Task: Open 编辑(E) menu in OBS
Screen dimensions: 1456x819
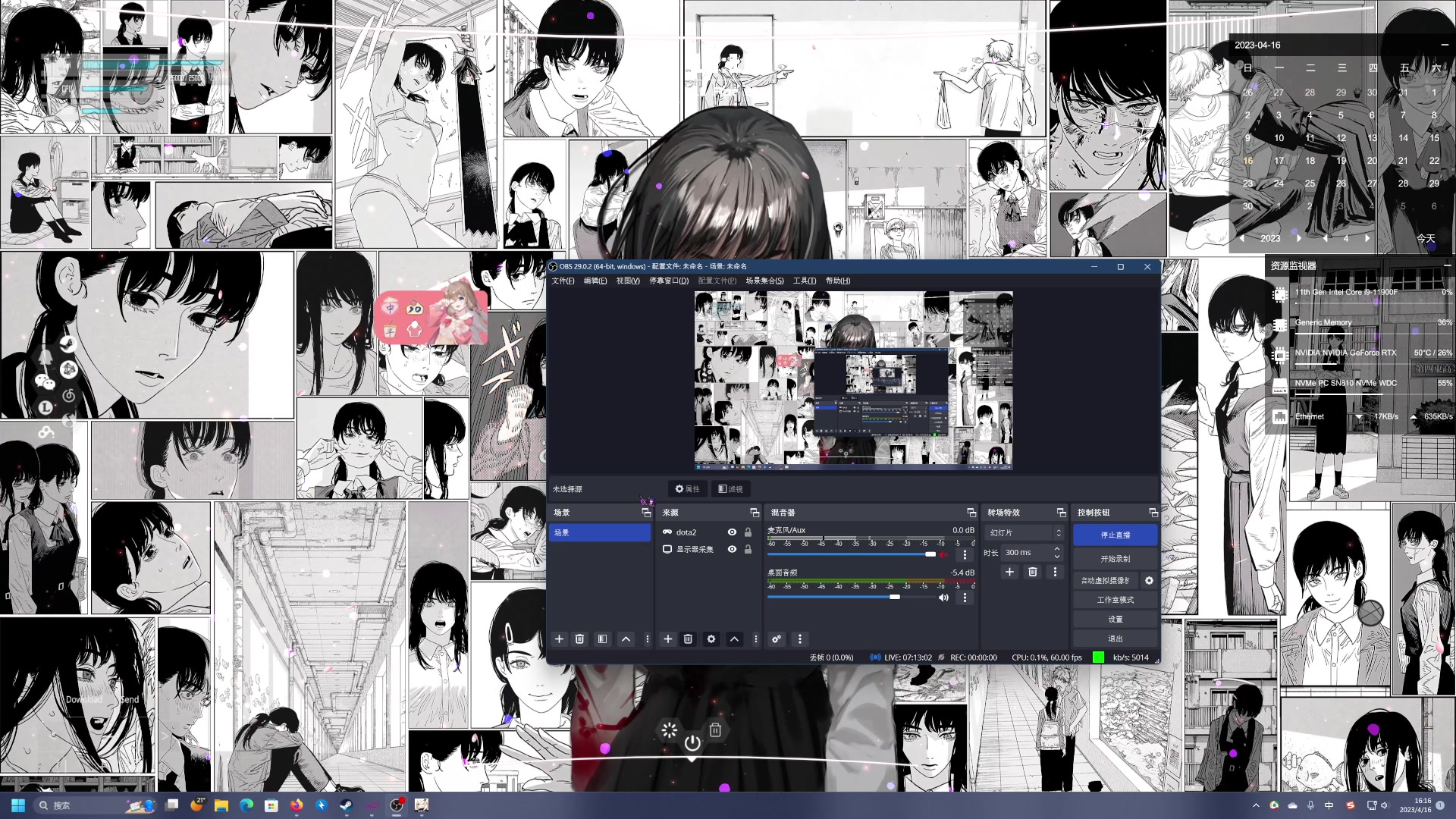Action: point(595,281)
